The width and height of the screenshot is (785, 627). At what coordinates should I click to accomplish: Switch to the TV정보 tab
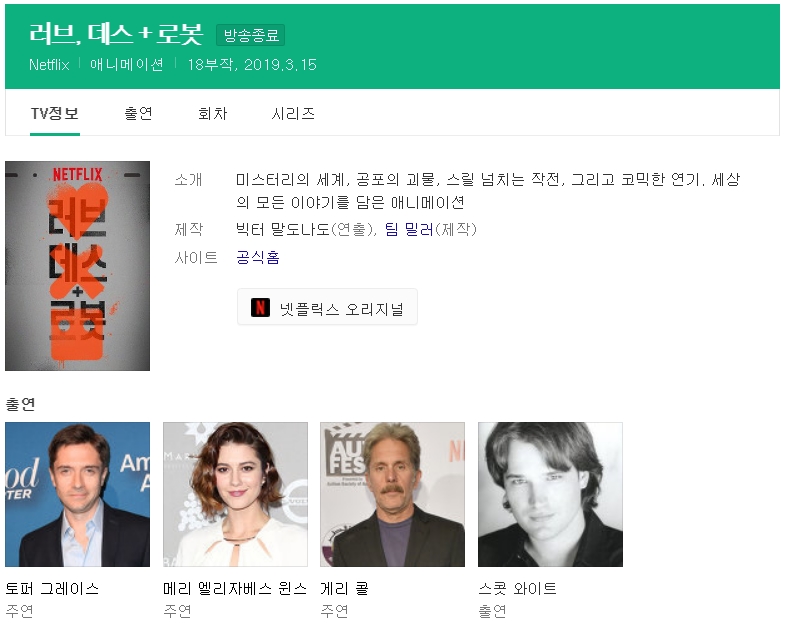click(54, 113)
